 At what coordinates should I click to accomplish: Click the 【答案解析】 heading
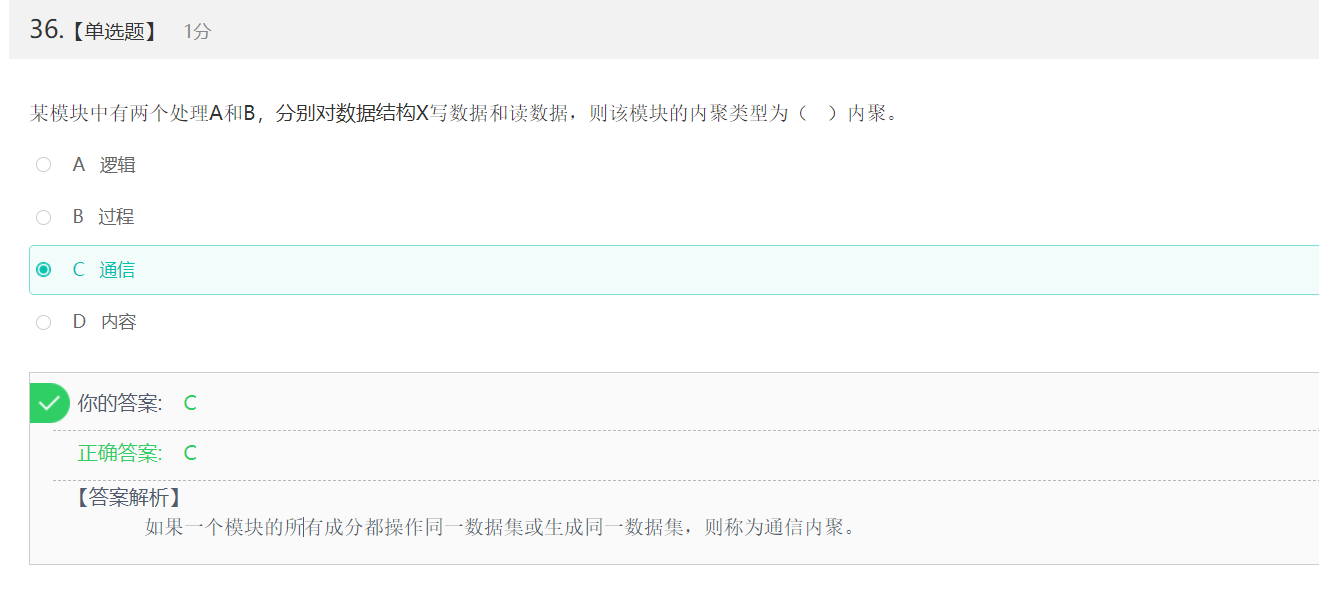(128, 497)
